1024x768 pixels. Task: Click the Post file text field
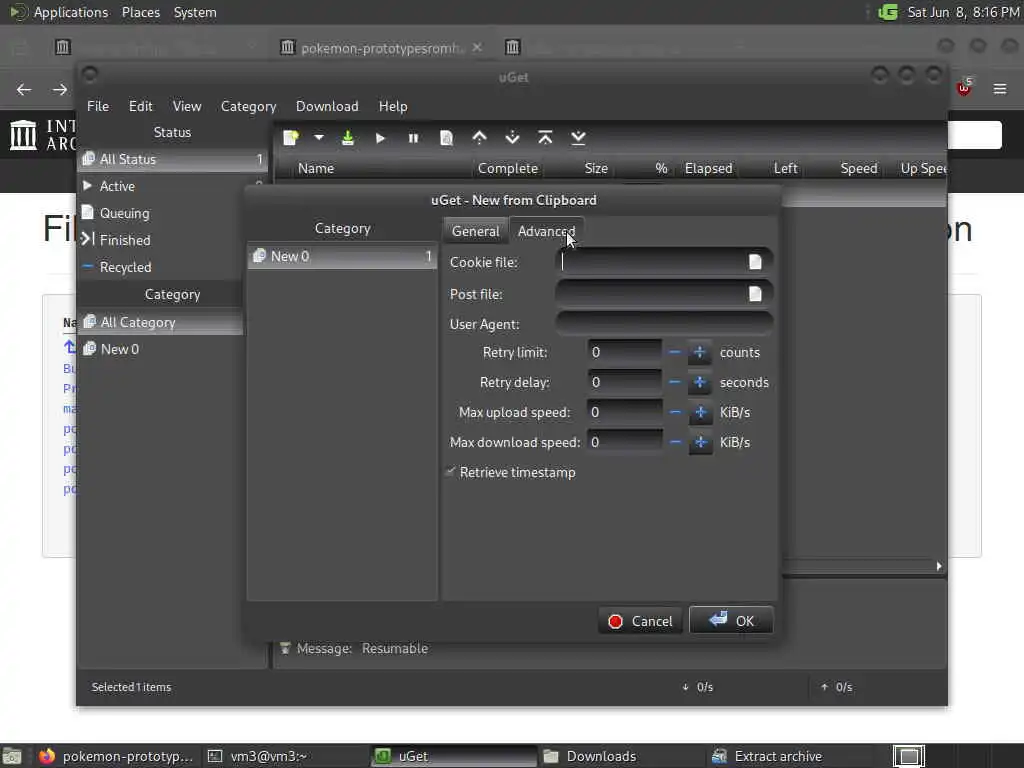(664, 294)
